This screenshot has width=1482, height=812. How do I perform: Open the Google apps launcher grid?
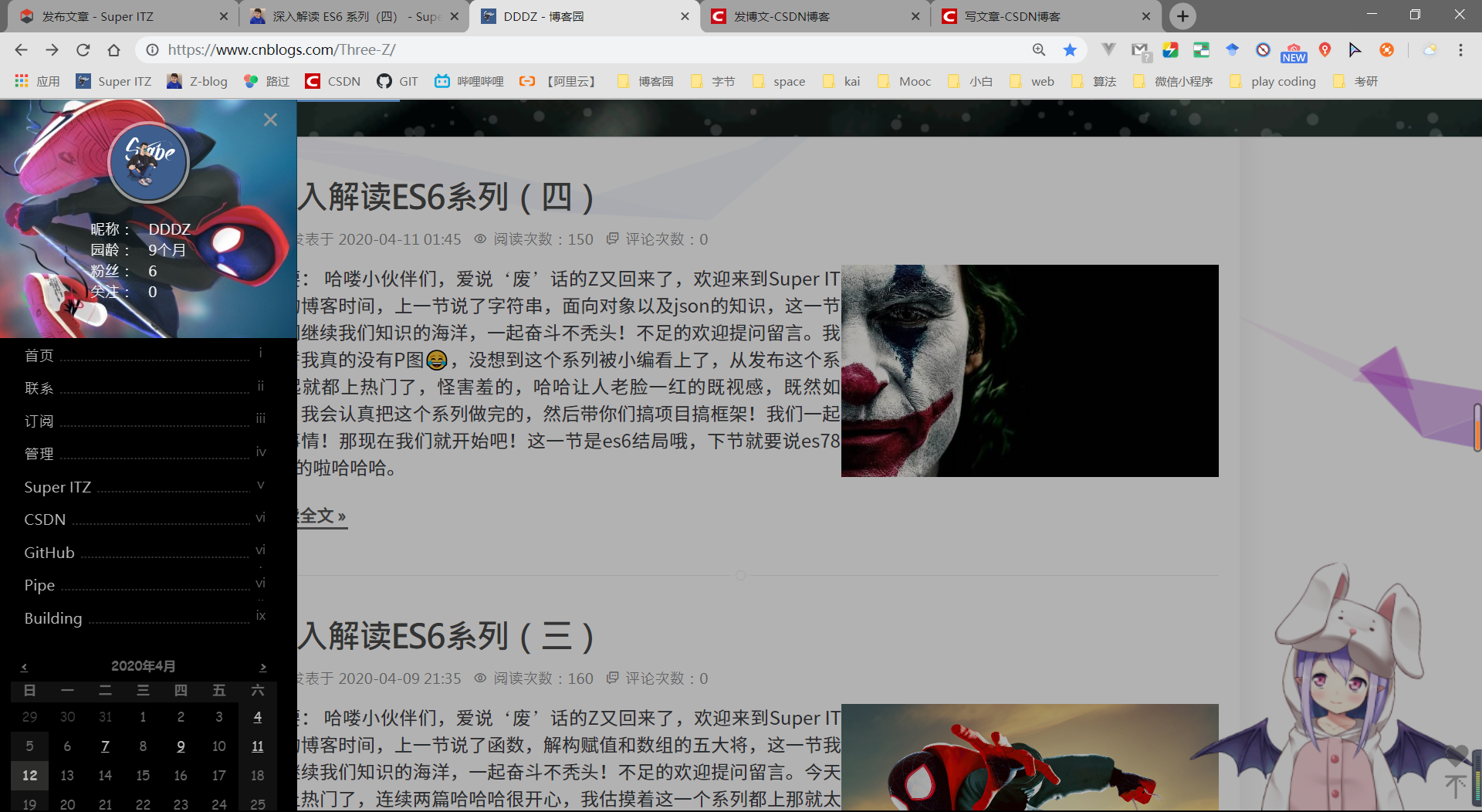tap(21, 80)
